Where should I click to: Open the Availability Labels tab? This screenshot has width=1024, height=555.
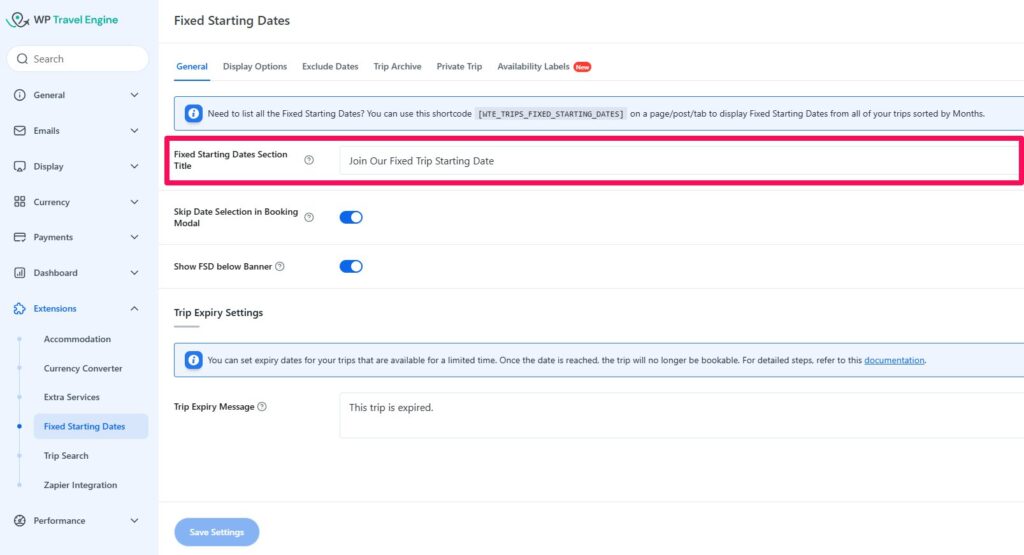[x=533, y=67]
